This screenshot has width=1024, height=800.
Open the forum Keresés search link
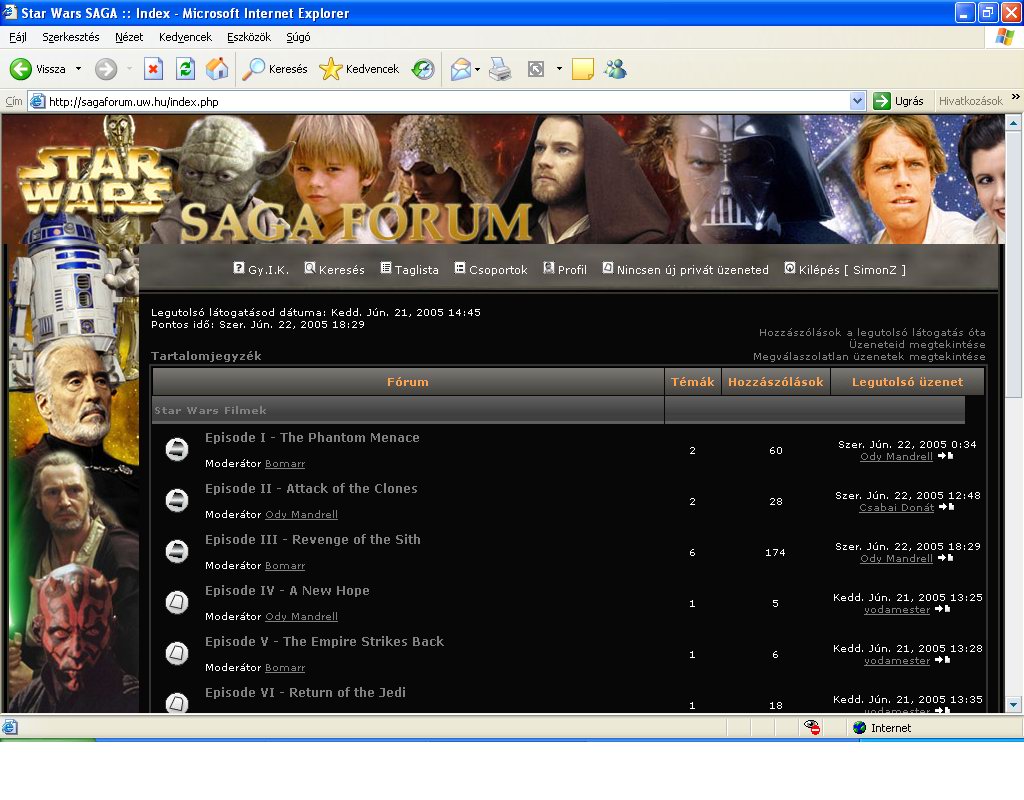click(x=334, y=269)
